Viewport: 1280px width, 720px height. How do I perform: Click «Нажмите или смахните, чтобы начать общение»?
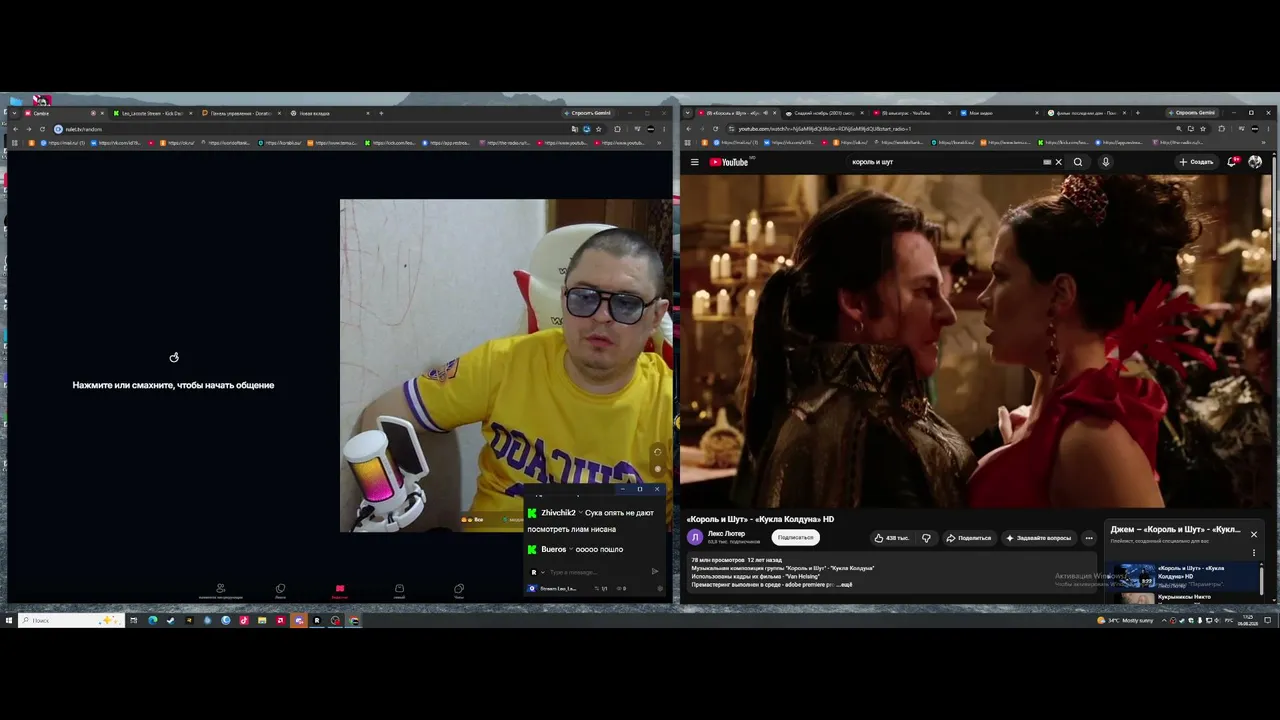pyautogui.click(x=173, y=385)
